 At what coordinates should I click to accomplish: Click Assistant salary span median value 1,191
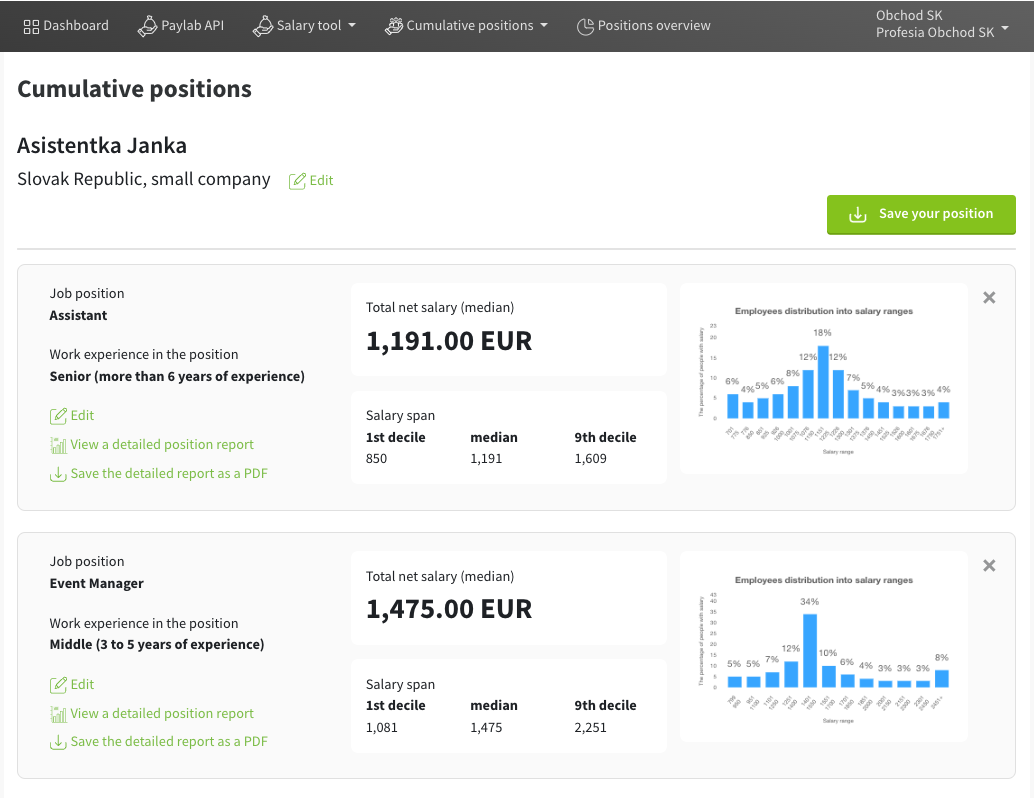pos(486,459)
